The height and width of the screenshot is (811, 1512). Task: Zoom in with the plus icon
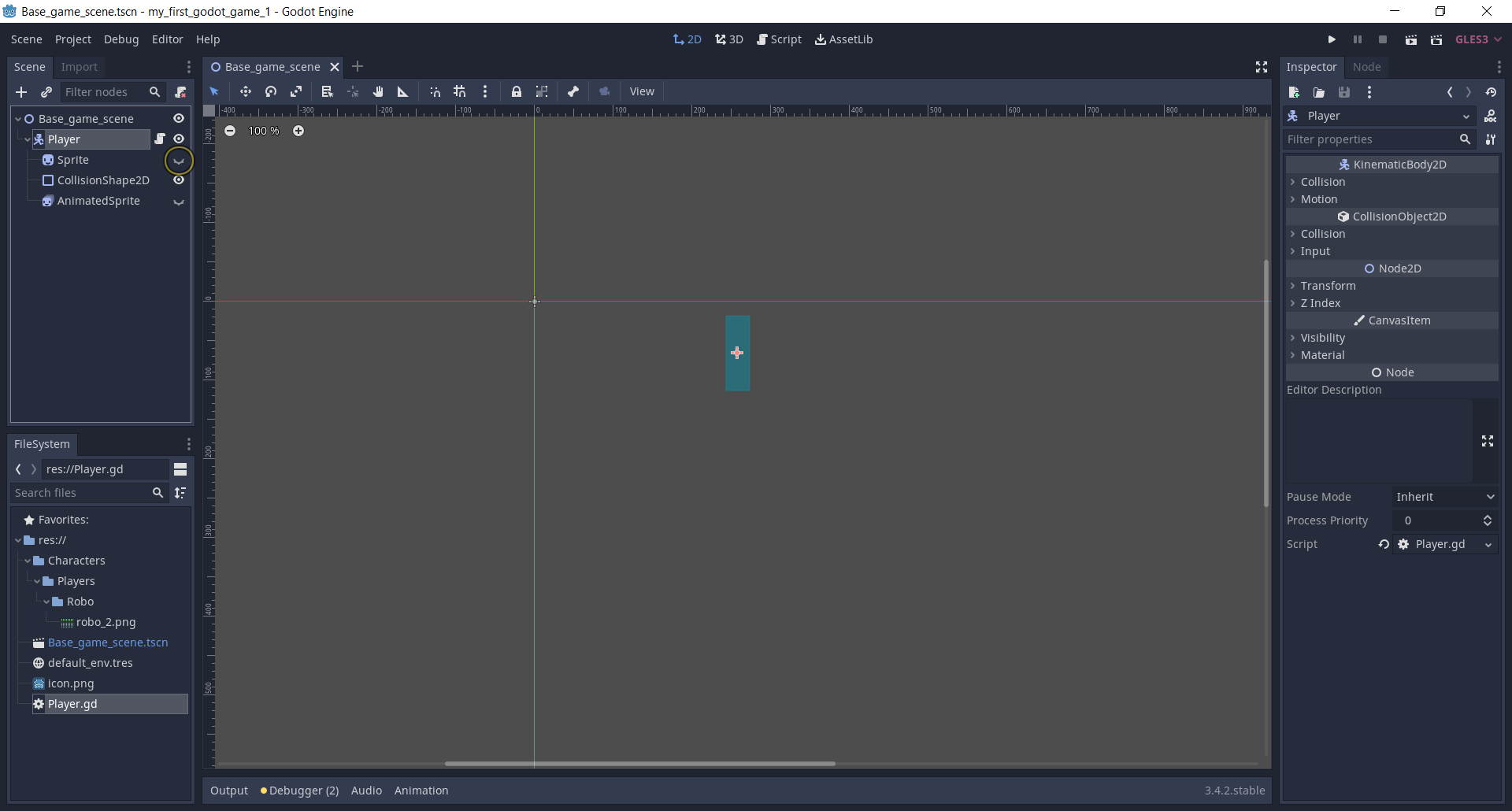[298, 131]
